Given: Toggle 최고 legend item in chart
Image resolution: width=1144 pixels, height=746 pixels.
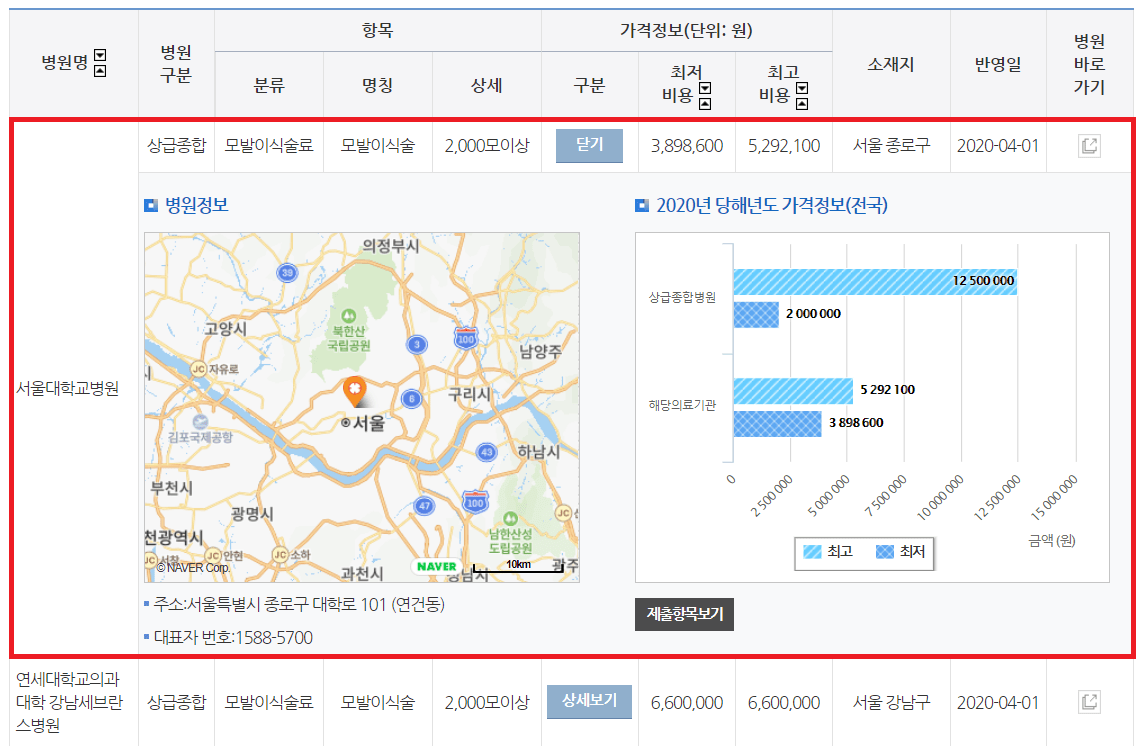Looking at the screenshot, I should point(828,552).
